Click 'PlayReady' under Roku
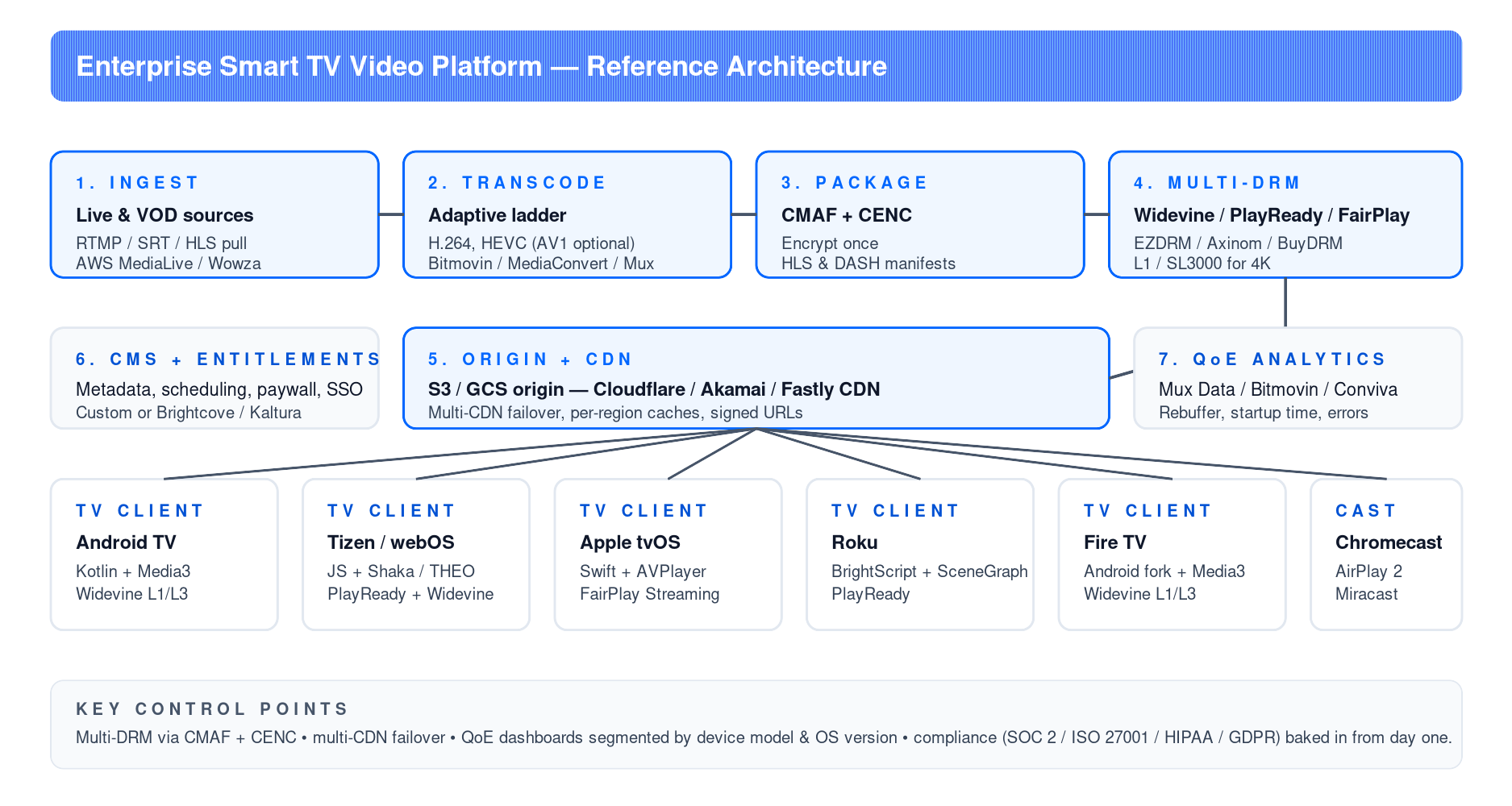1512x806 pixels. tap(871, 594)
